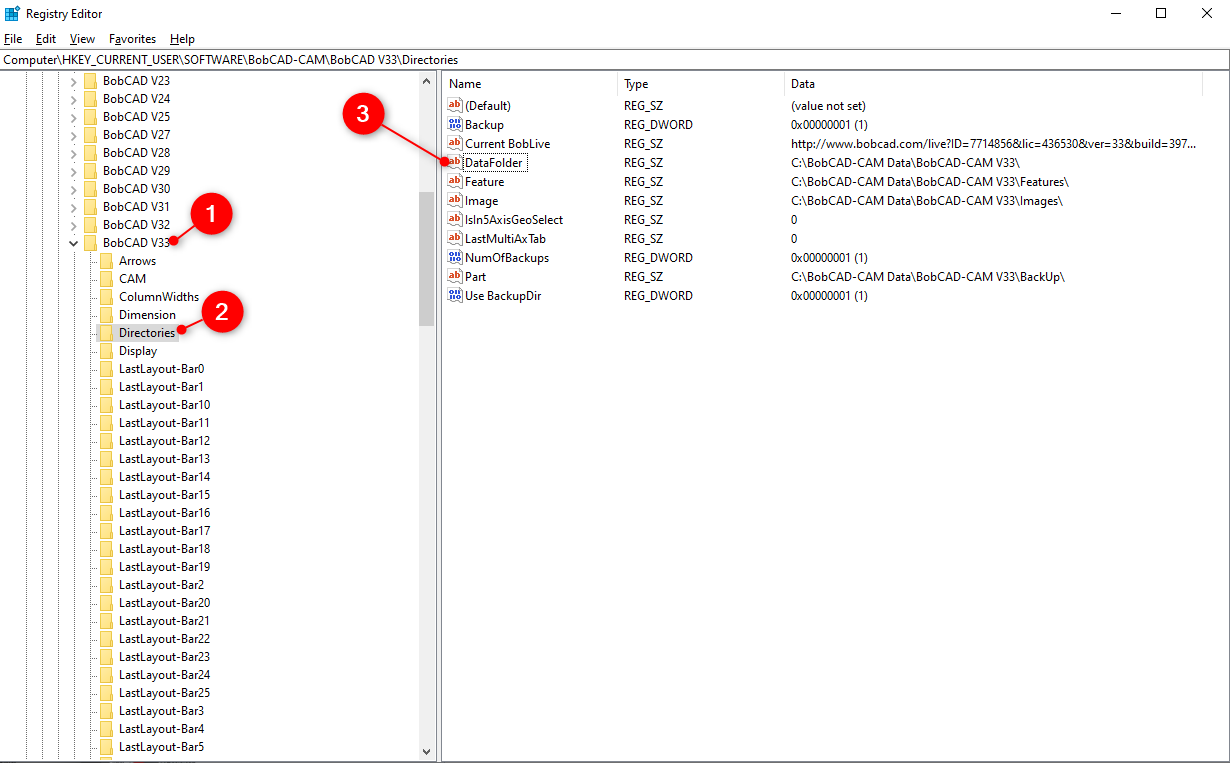Click the DataFolder string value icon
1230x763 pixels.
point(455,162)
